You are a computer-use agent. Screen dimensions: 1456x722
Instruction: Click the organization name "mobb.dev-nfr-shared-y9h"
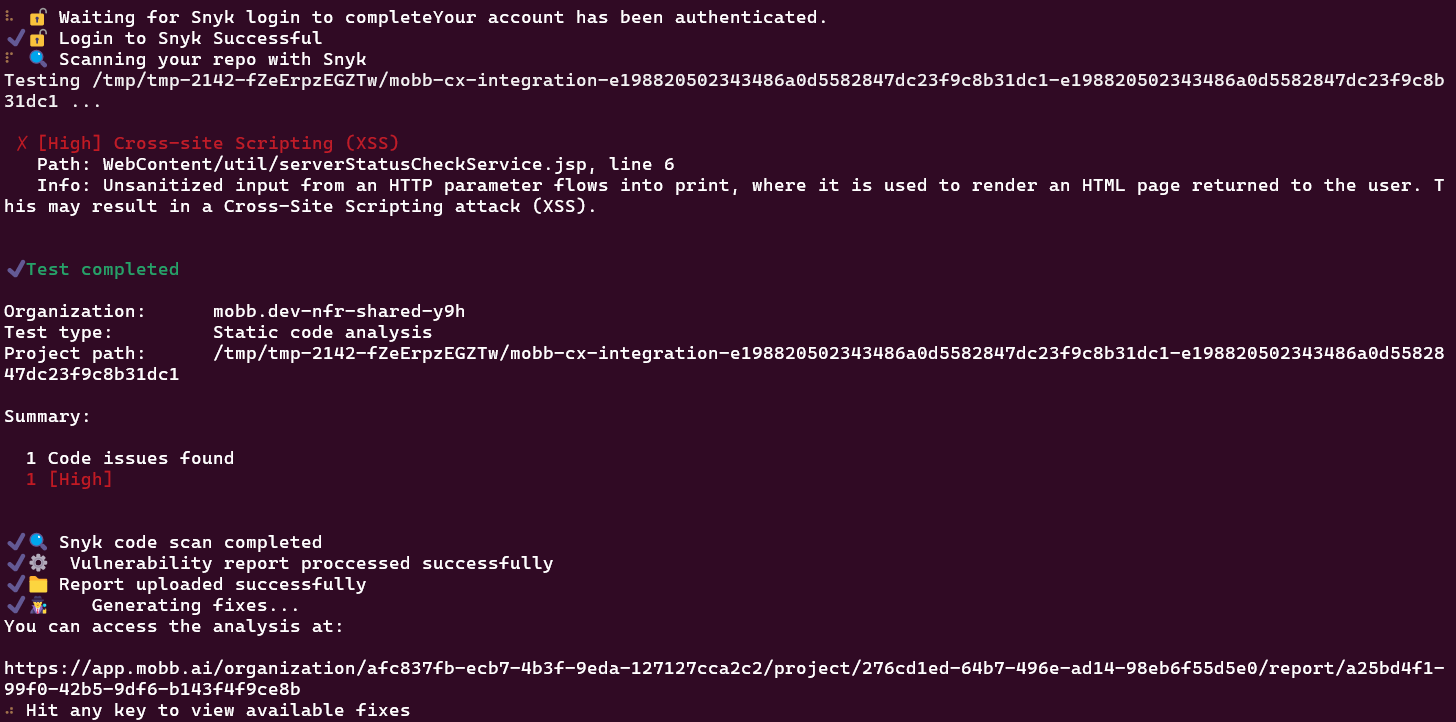(x=339, y=311)
